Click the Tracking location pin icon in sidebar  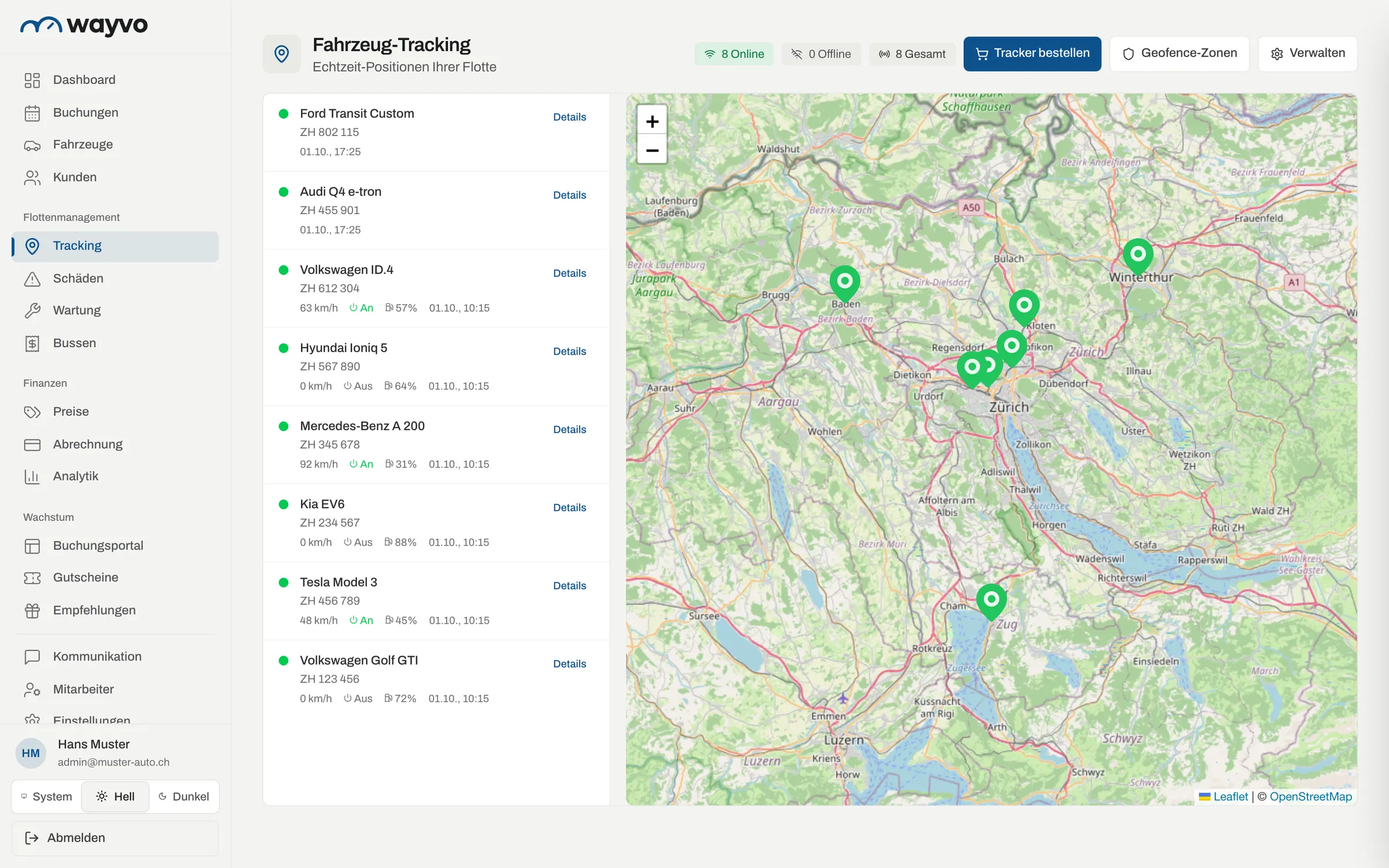click(32, 246)
